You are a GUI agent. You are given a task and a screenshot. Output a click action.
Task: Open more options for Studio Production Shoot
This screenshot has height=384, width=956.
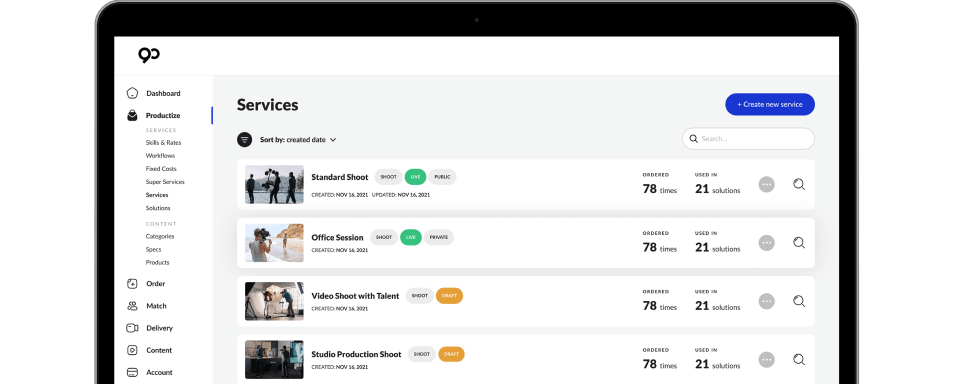point(766,360)
